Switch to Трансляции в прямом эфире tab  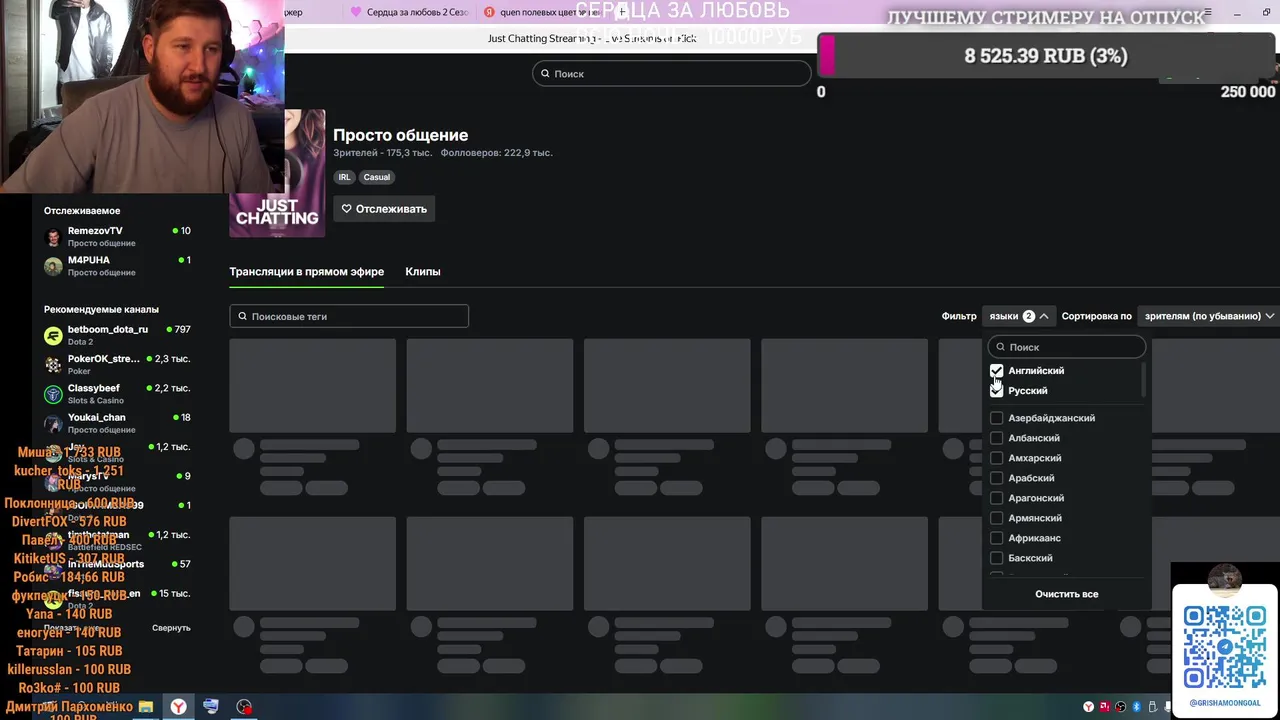pos(307,272)
